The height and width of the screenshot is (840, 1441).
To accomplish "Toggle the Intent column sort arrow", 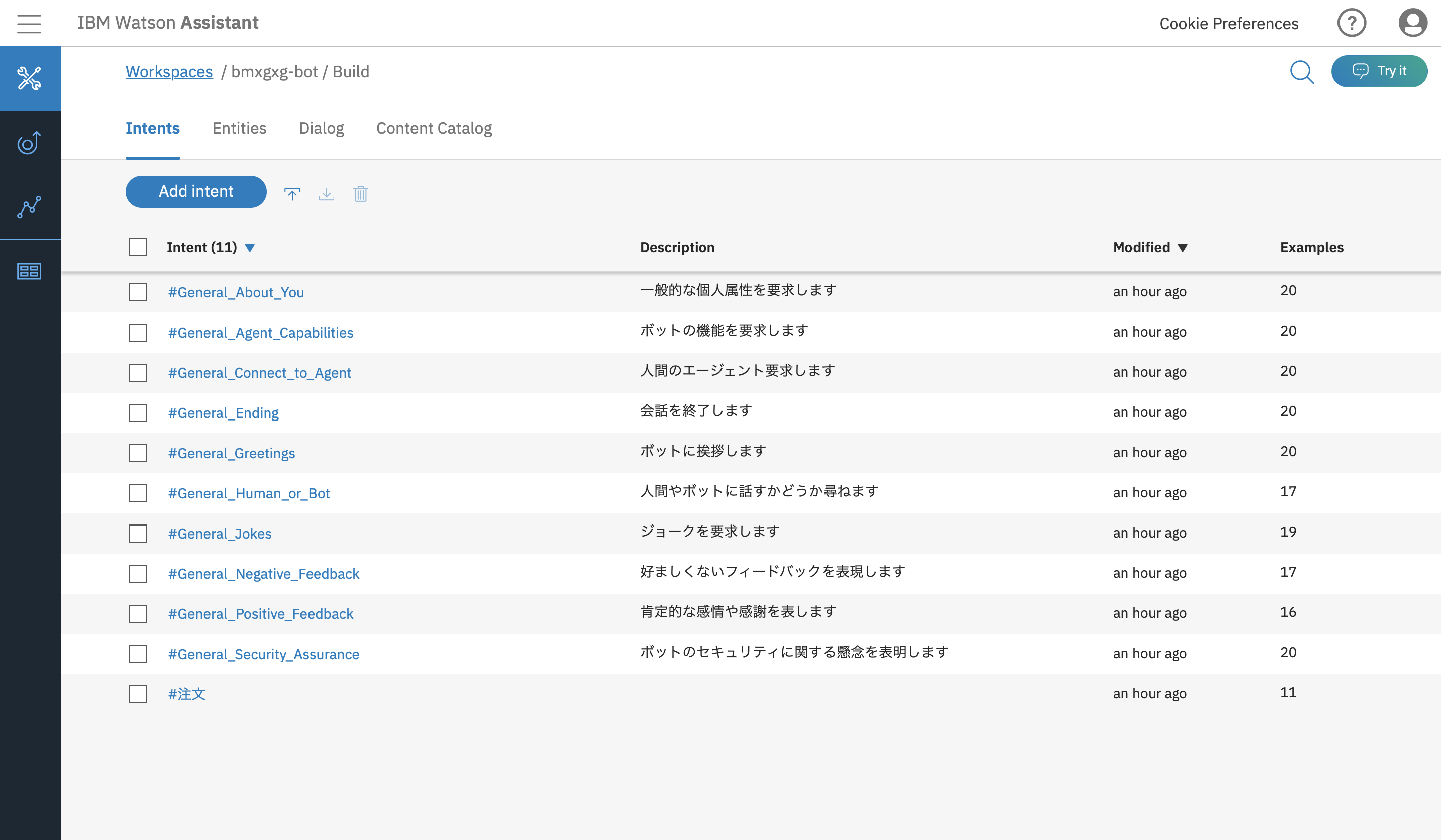I will click(x=250, y=248).
